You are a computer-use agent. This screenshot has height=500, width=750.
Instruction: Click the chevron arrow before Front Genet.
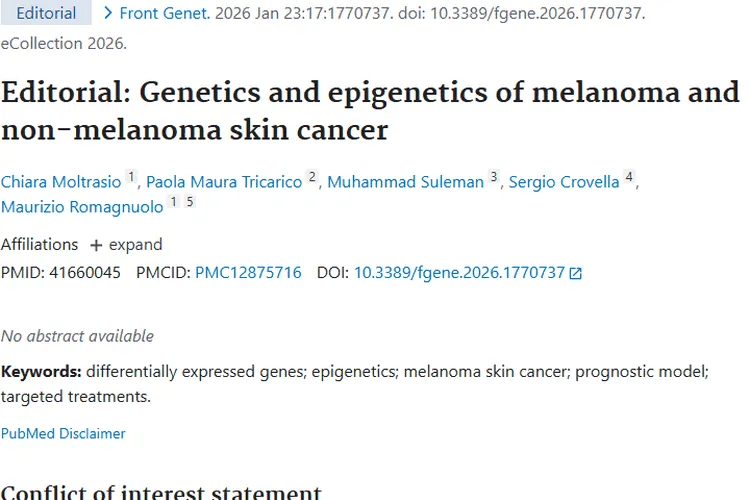[108, 13]
